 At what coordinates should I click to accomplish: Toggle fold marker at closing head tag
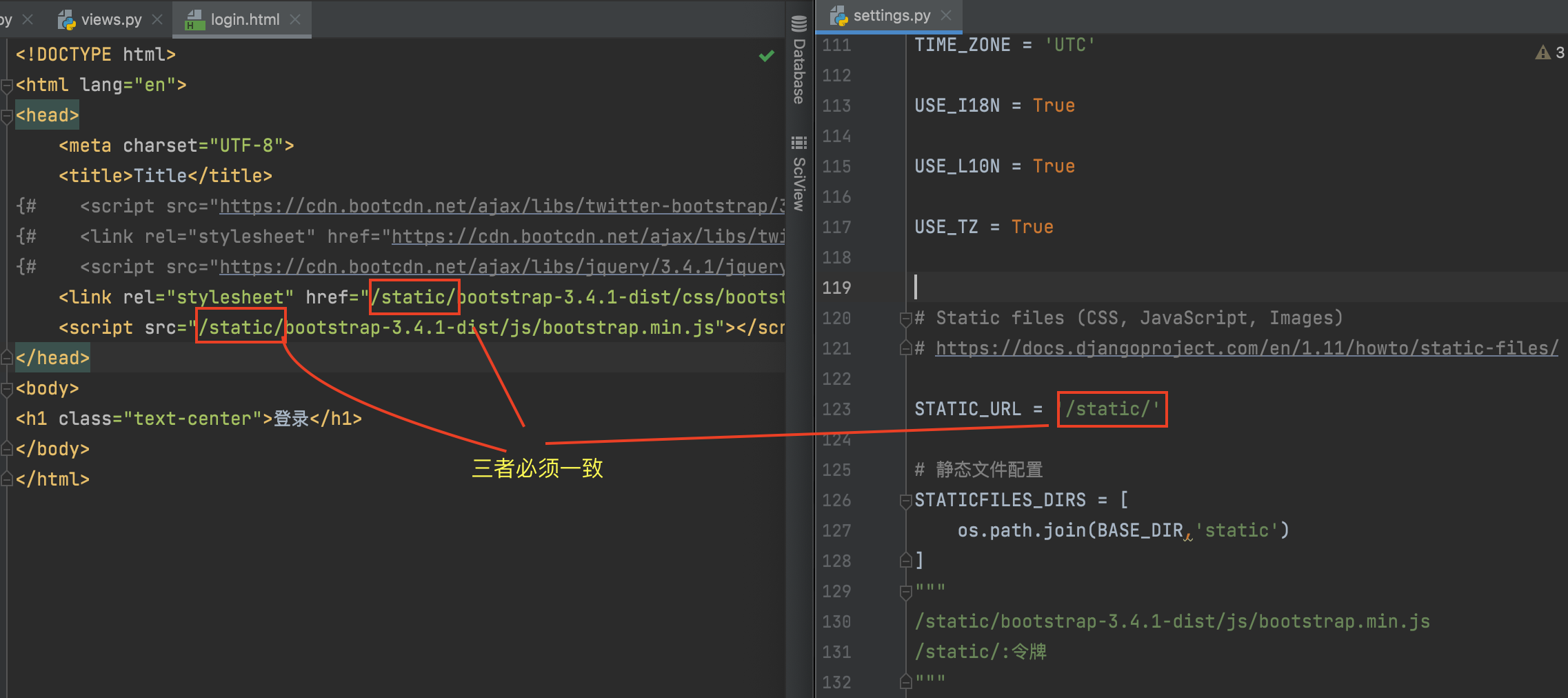7,358
